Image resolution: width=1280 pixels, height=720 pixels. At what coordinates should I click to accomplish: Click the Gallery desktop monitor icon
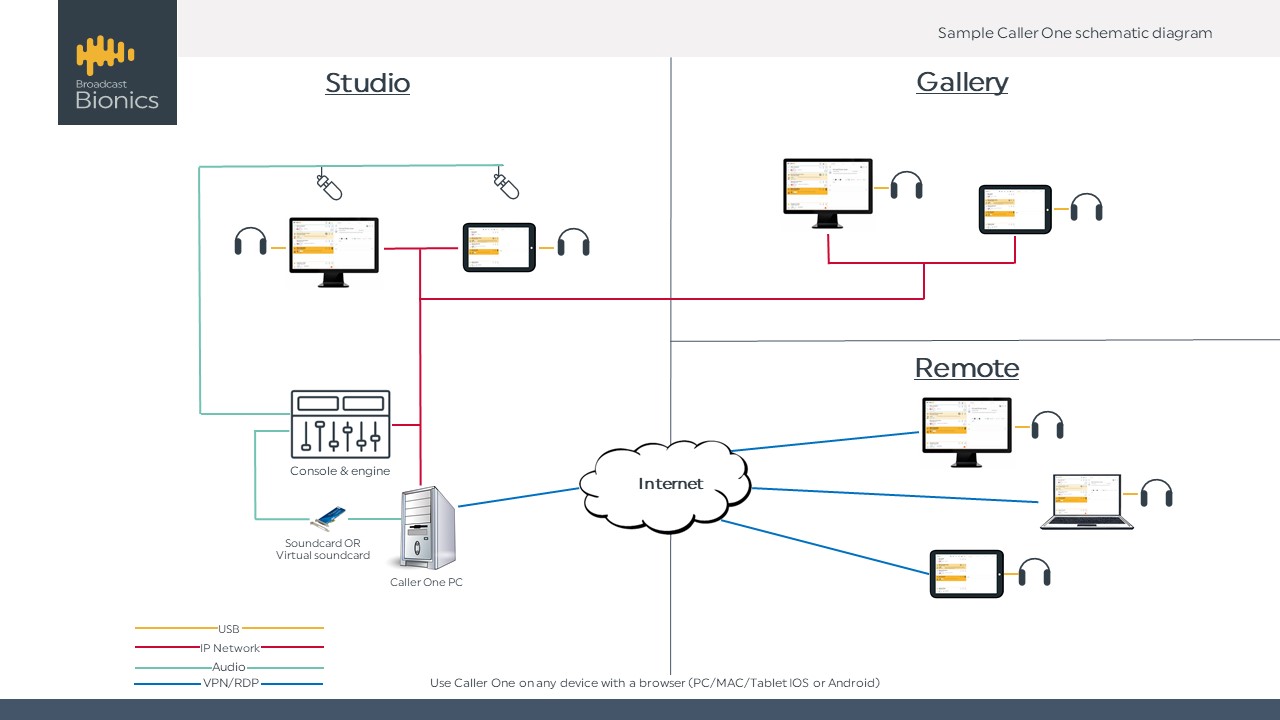(x=827, y=193)
